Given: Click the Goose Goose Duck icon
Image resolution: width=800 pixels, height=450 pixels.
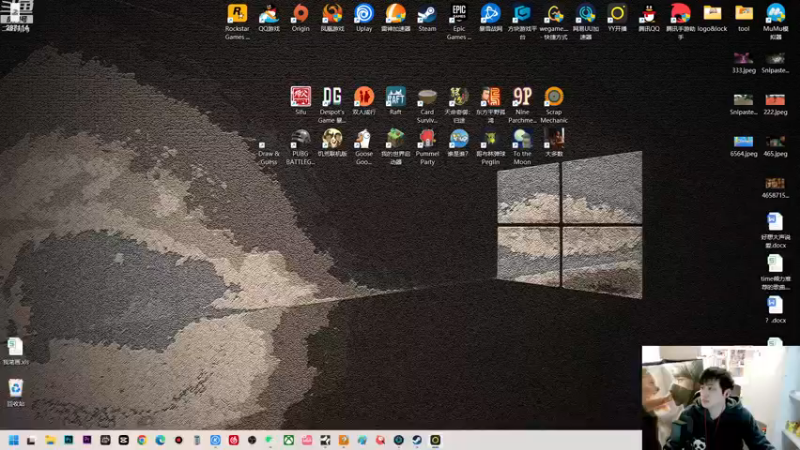Looking at the screenshot, I should click(x=364, y=139).
